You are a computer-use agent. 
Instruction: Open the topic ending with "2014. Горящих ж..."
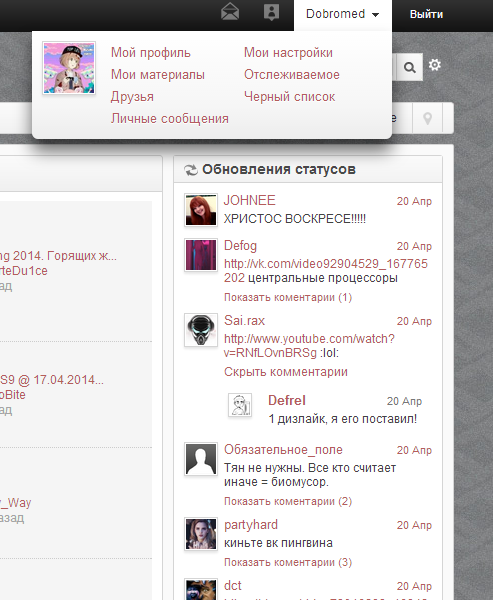(x=58, y=256)
